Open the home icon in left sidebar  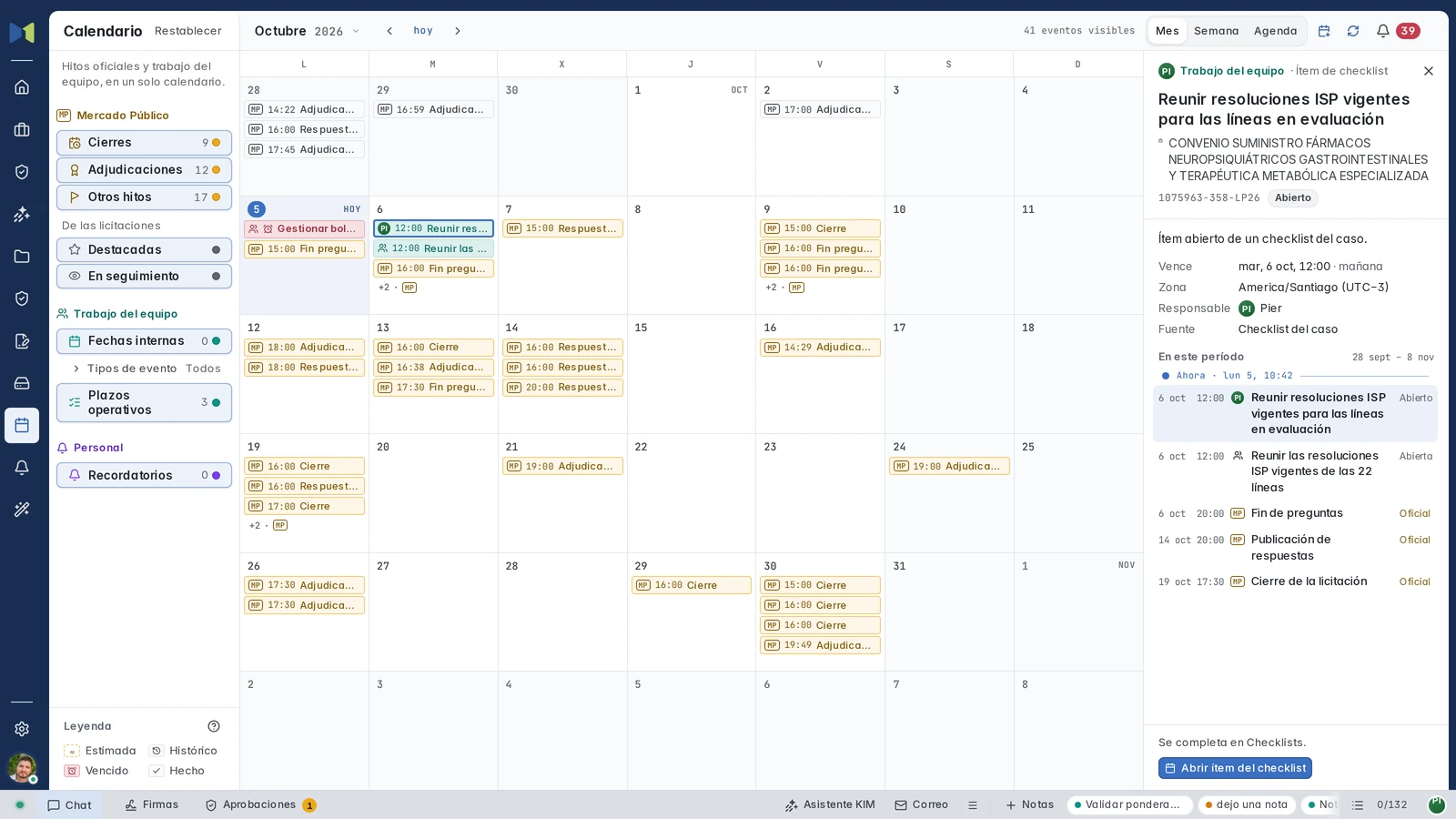22,87
